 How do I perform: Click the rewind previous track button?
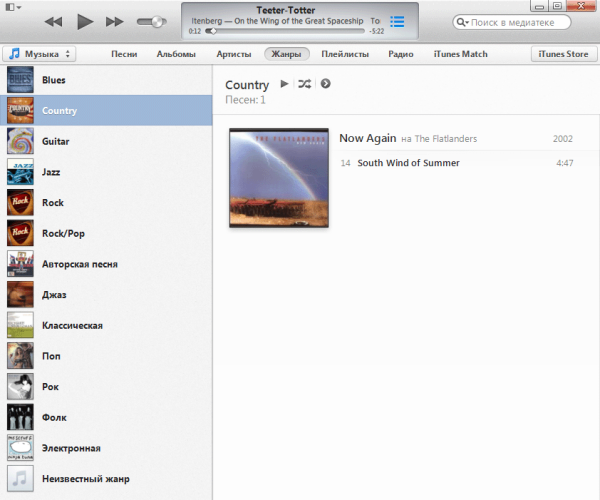pyautogui.click(x=53, y=22)
